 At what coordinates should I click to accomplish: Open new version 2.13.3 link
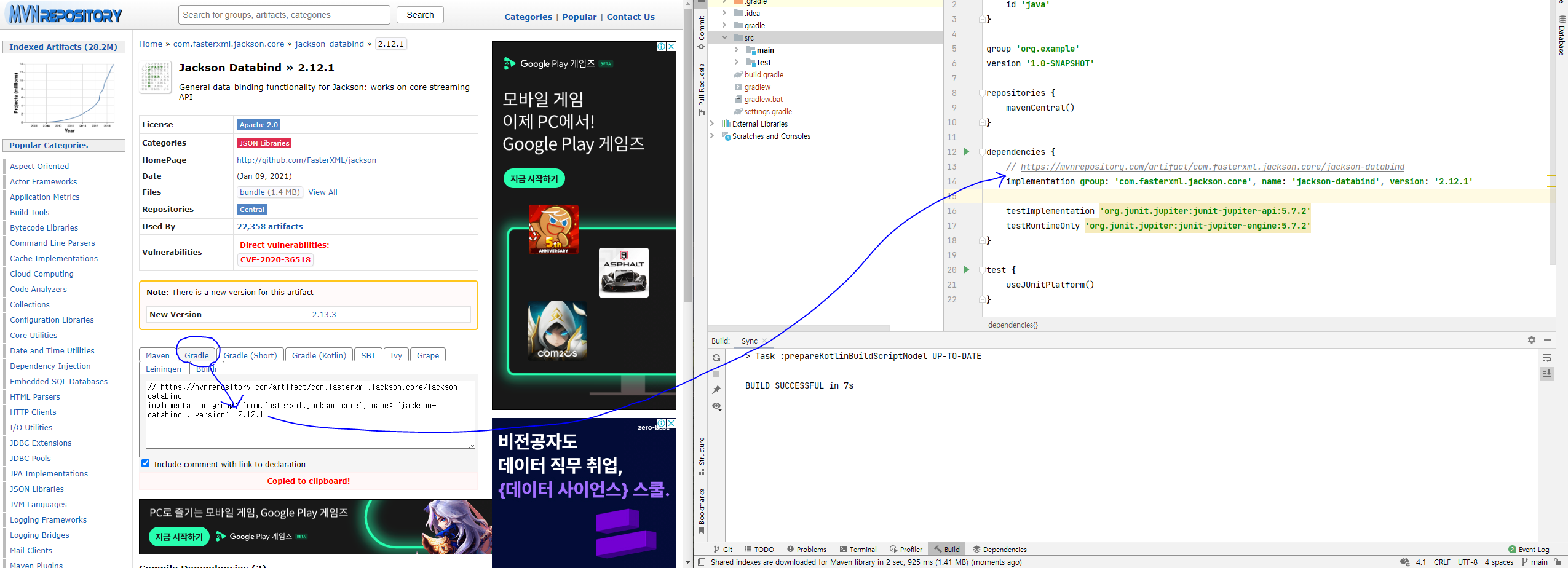point(324,314)
